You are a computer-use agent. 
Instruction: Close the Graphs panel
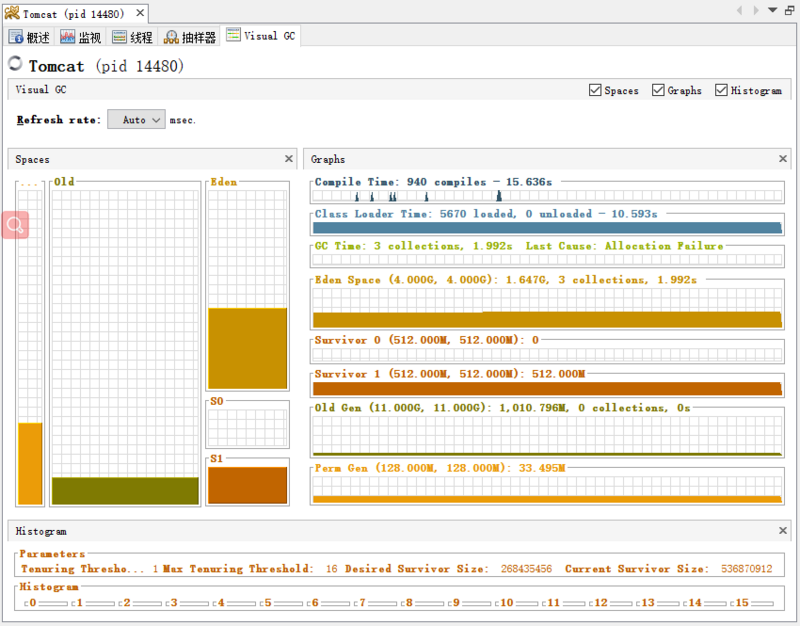[x=782, y=158]
